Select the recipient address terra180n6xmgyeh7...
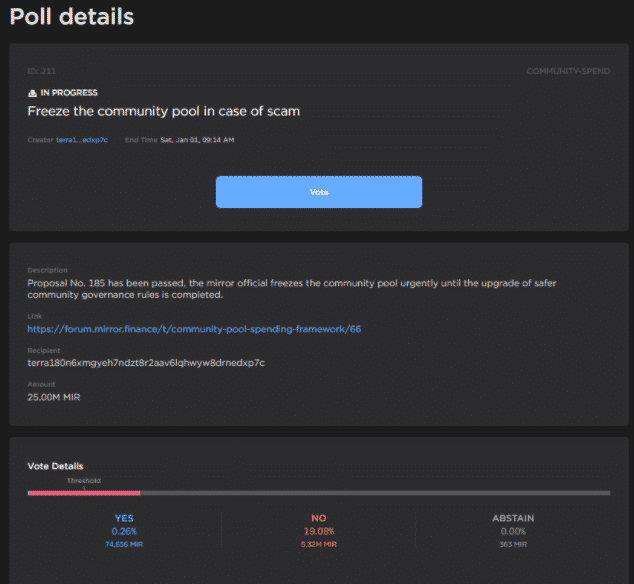 (146, 363)
